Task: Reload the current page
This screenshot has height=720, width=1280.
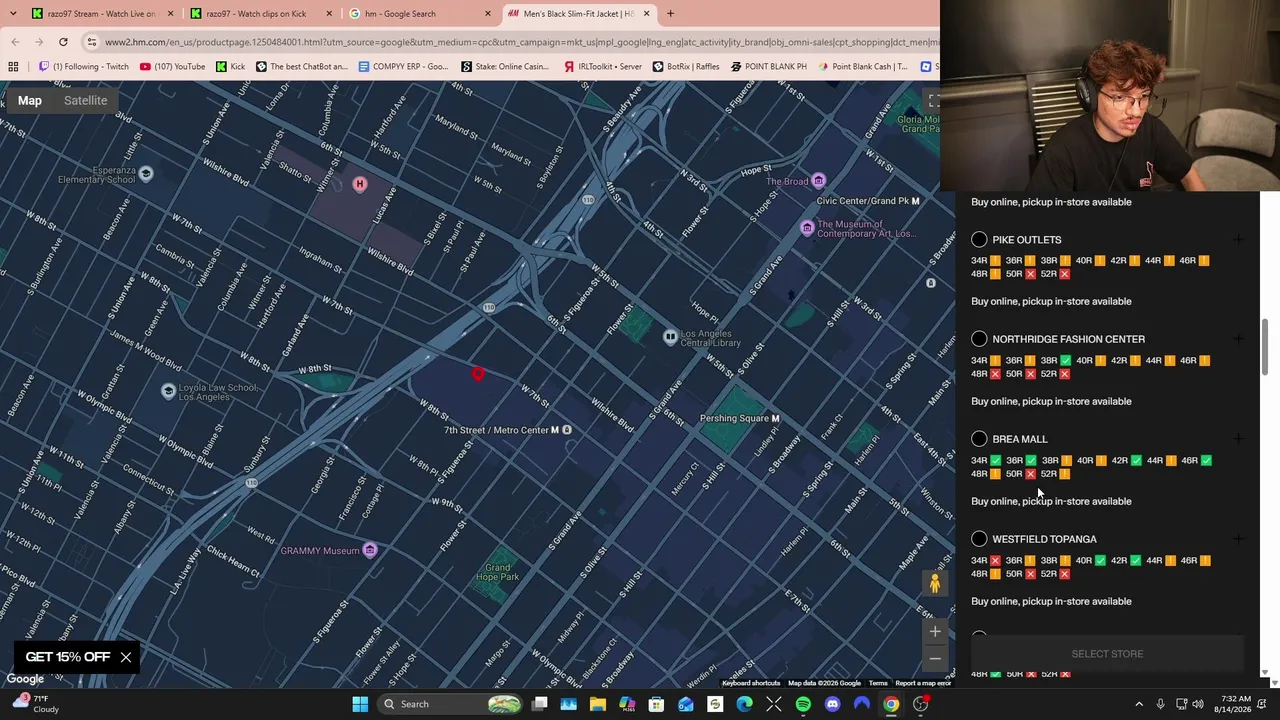Action: (63, 42)
